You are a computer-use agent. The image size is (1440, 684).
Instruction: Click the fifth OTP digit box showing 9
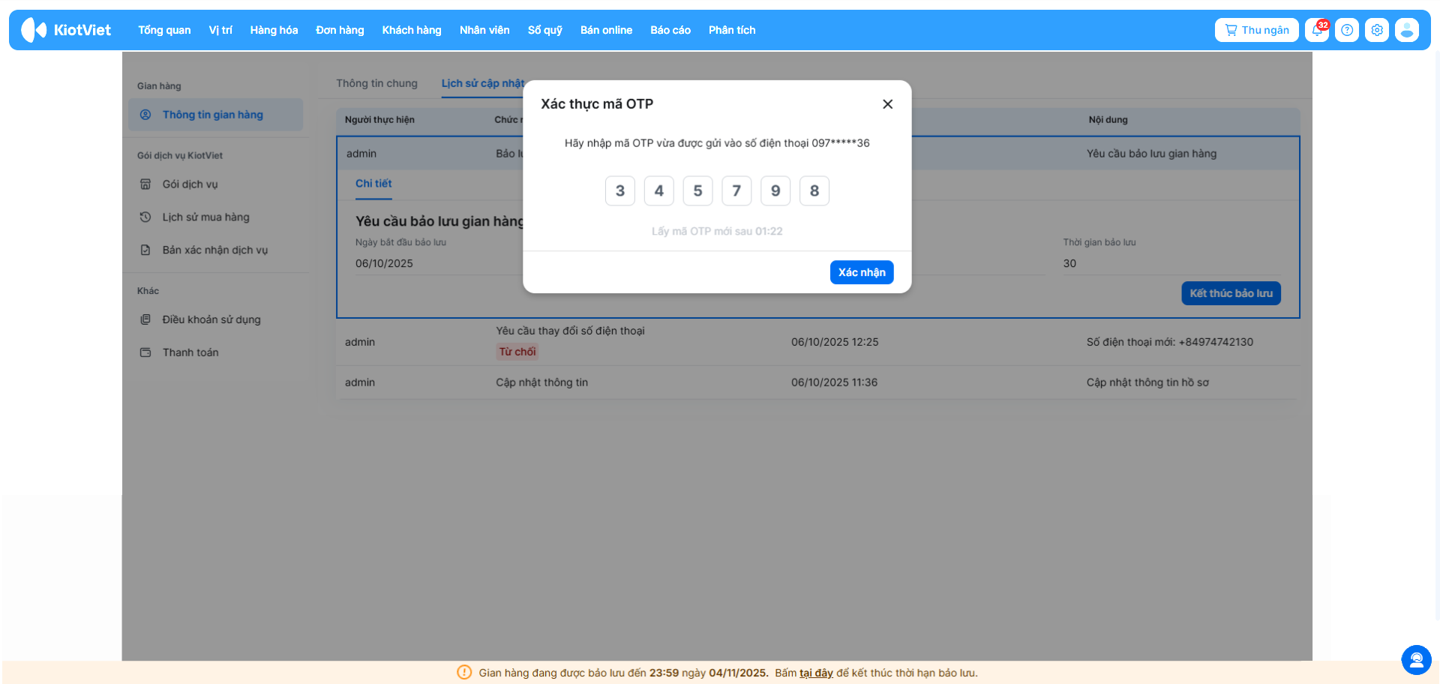click(775, 191)
